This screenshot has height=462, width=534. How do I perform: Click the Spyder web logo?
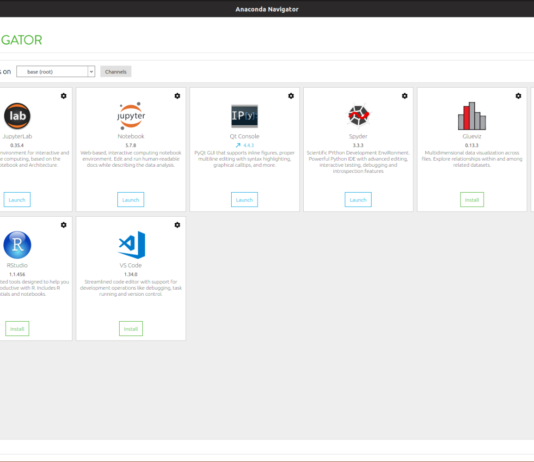pos(358,115)
